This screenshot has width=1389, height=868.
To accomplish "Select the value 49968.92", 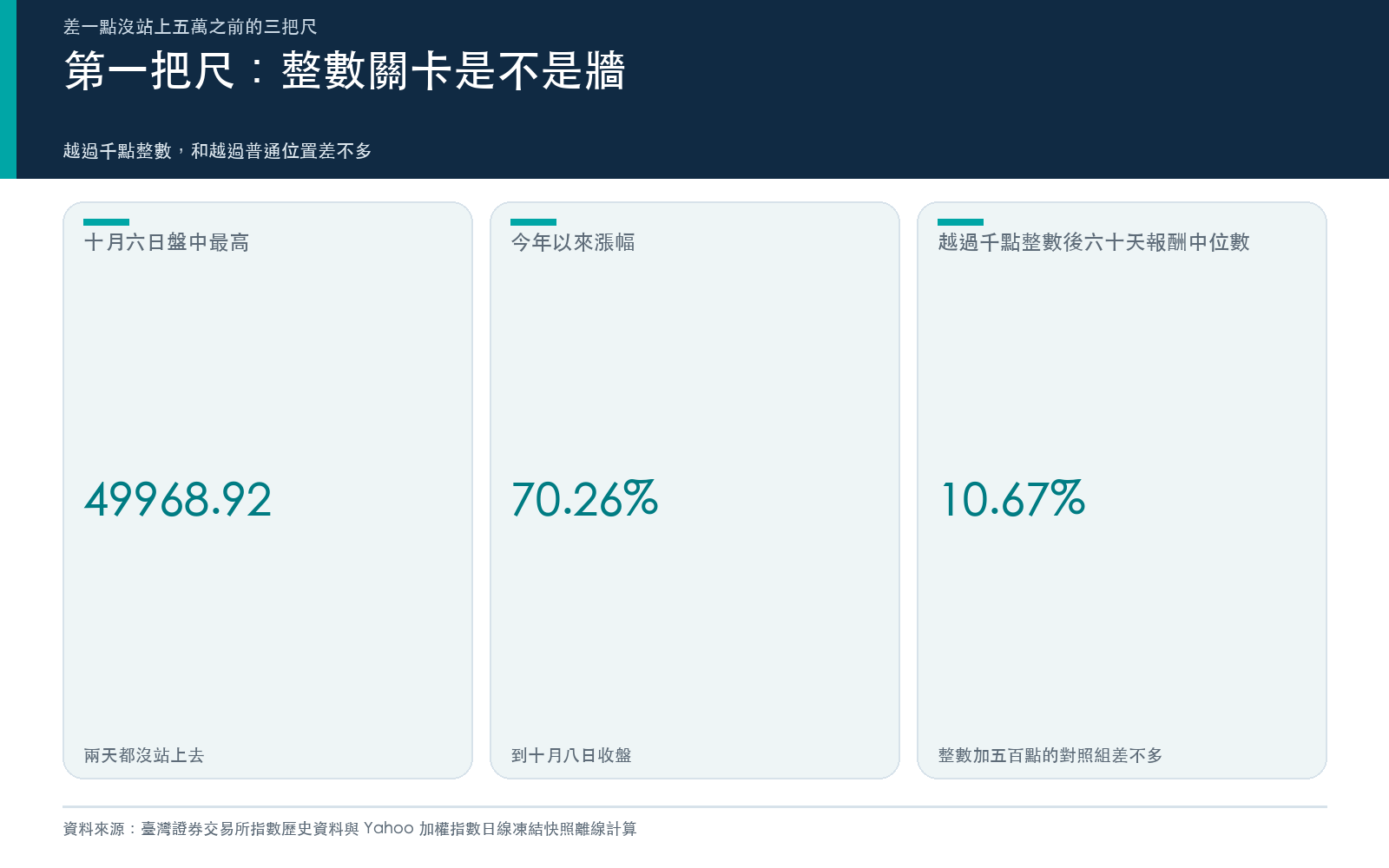I will (x=178, y=500).
